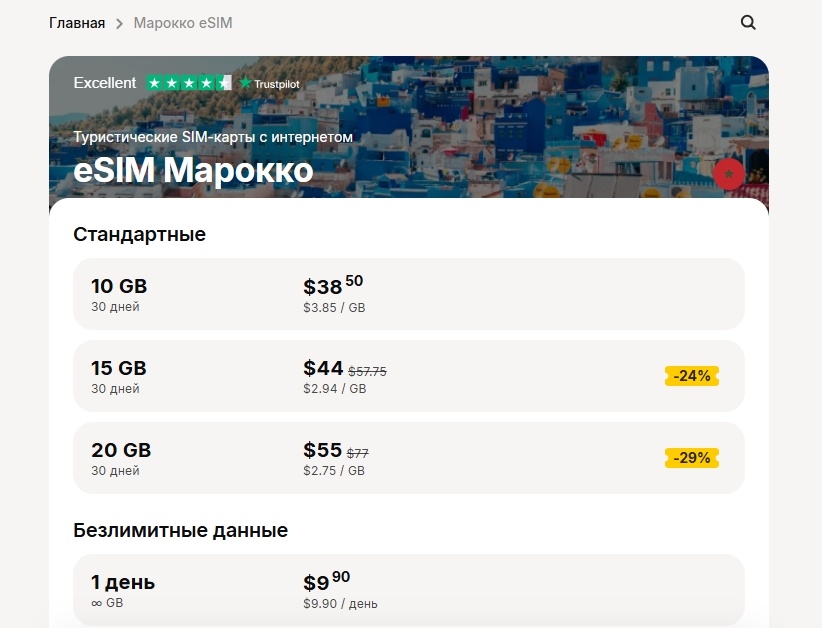
Task: Click the breadcrumb chevron separator
Action: coord(119,22)
